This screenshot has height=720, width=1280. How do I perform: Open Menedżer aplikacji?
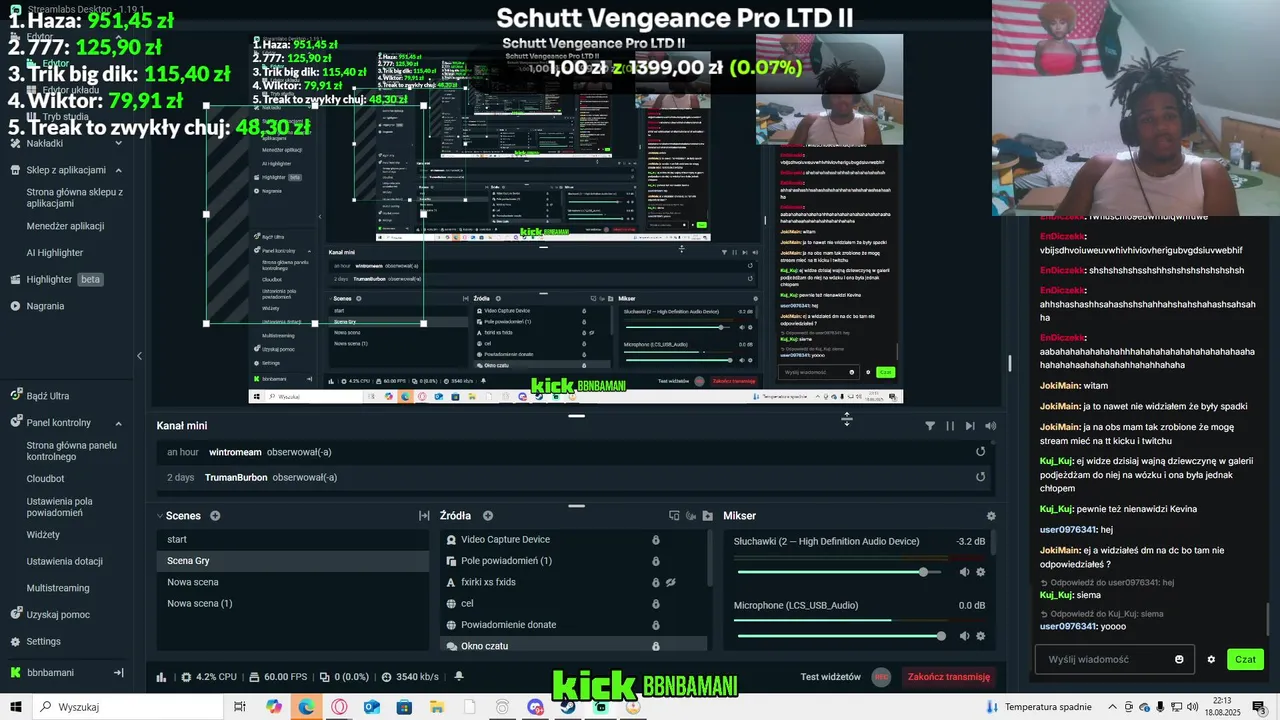[65, 226]
